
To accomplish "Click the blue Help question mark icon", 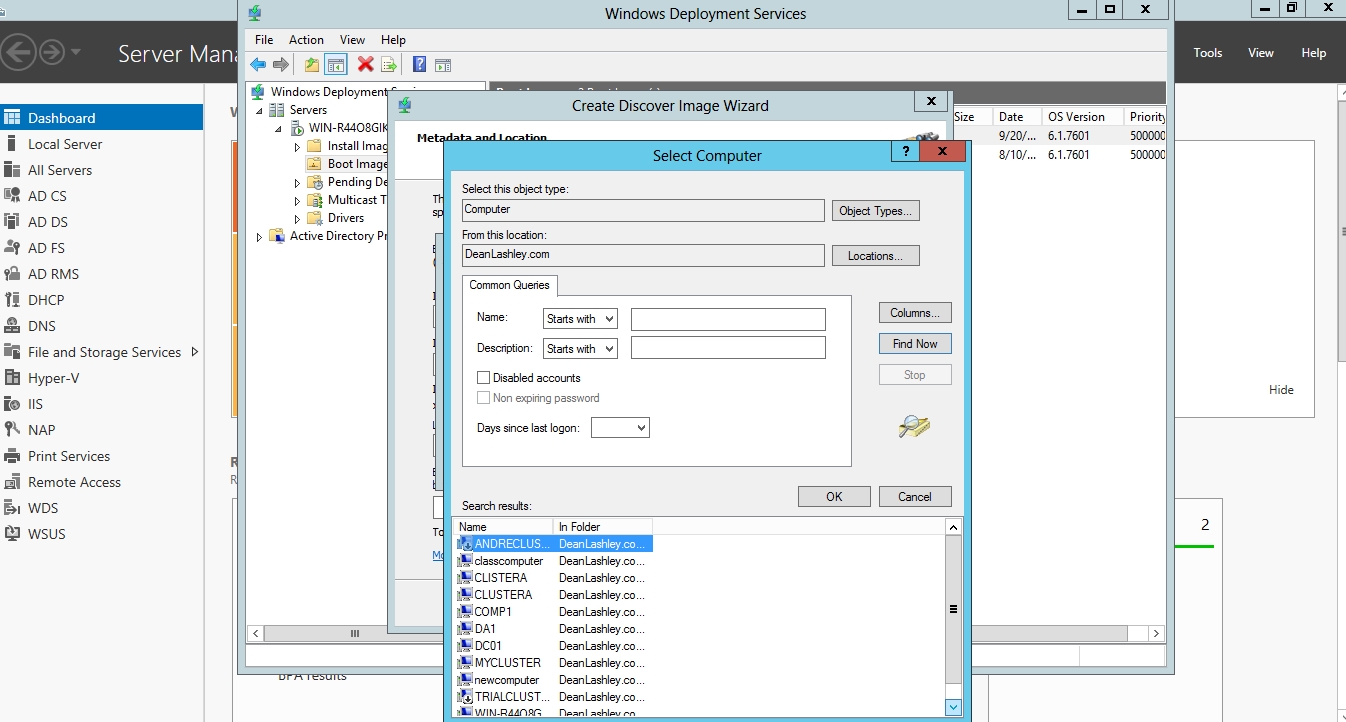I will [419, 65].
